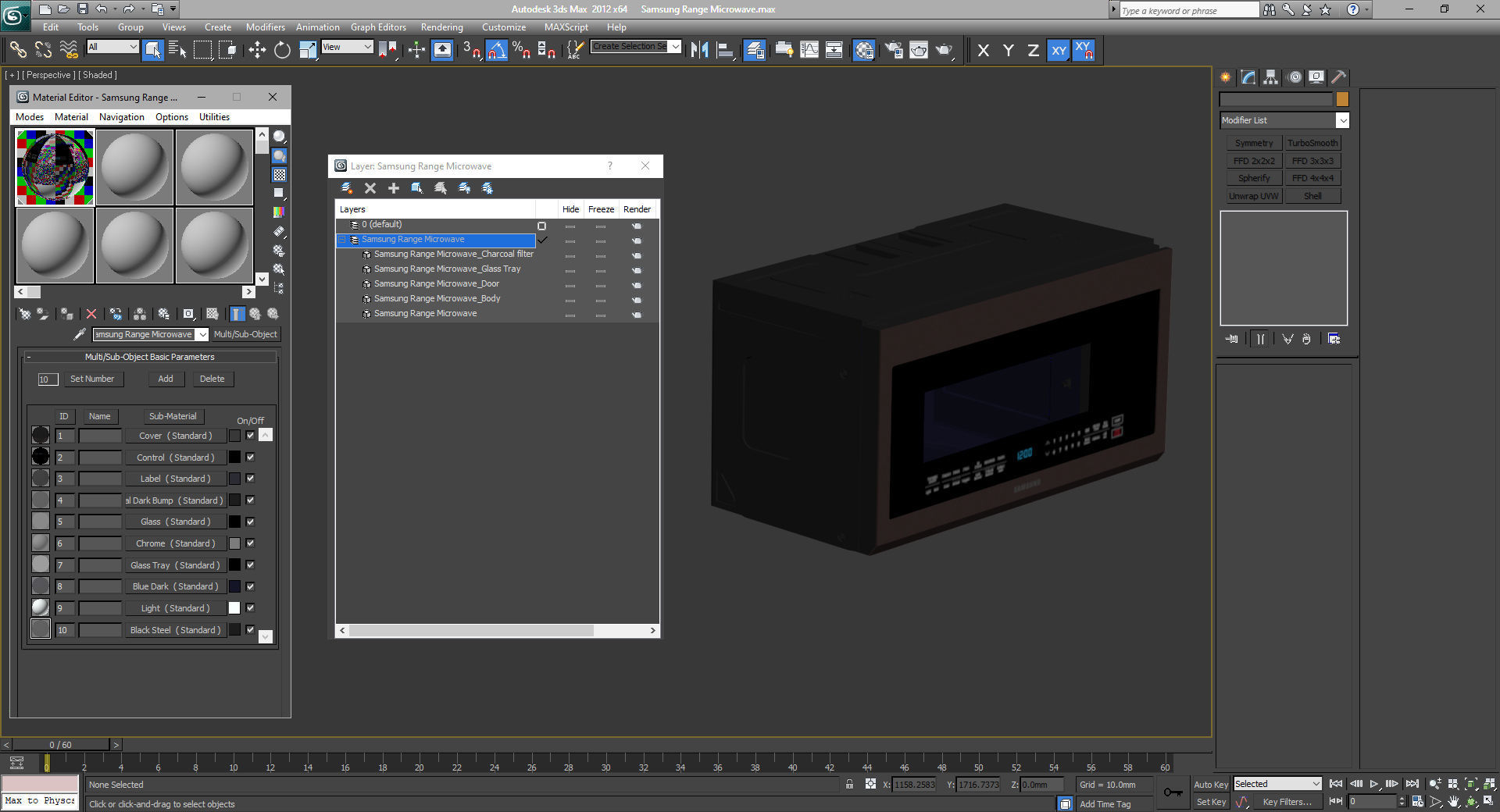Open the MAXScript menu
The height and width of the screenshot is (812, 1500).
pyautogui.click(x=566, y=27)
